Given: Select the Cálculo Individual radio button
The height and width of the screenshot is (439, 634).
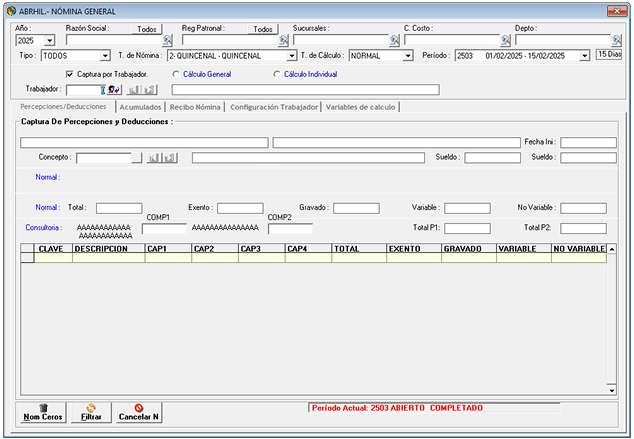Looking at the screenshot, I should coord(277,74).
